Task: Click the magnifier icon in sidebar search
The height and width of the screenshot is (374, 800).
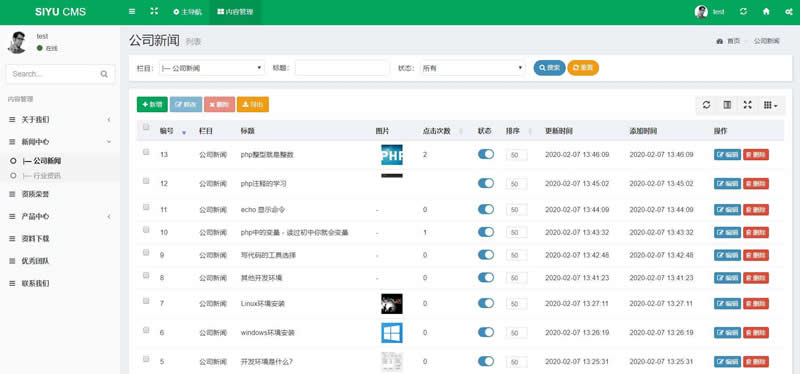Action: pyautogui.click(x=104, y=74)
